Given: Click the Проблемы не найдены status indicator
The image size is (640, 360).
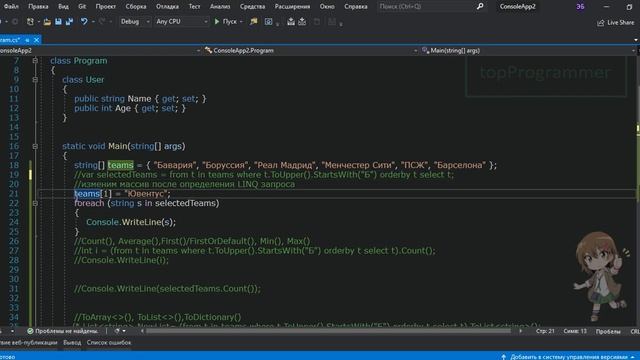Looking at the screenshot, I should (62, 331).
